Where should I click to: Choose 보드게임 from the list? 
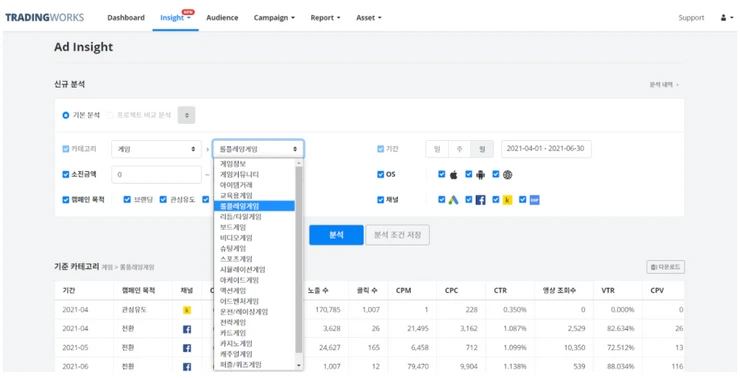pyautogui.click(x=254, y=227)
